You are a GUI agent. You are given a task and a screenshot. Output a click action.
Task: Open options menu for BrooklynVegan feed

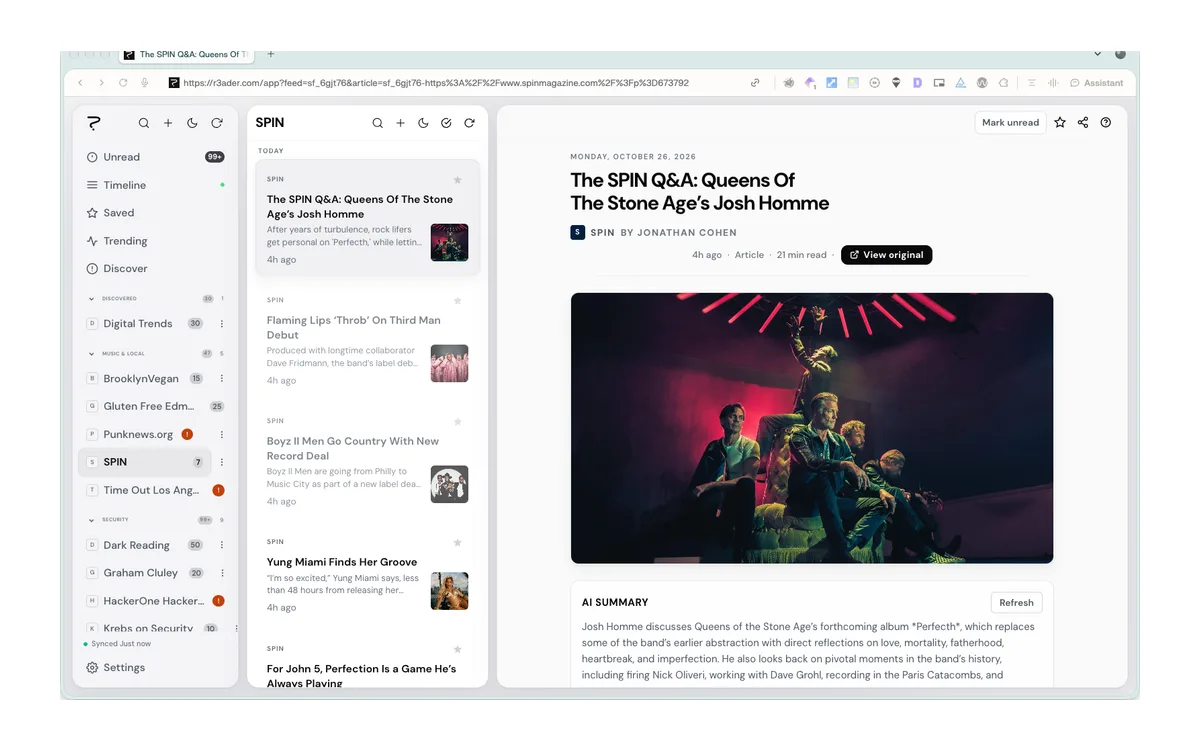(222, 379)
